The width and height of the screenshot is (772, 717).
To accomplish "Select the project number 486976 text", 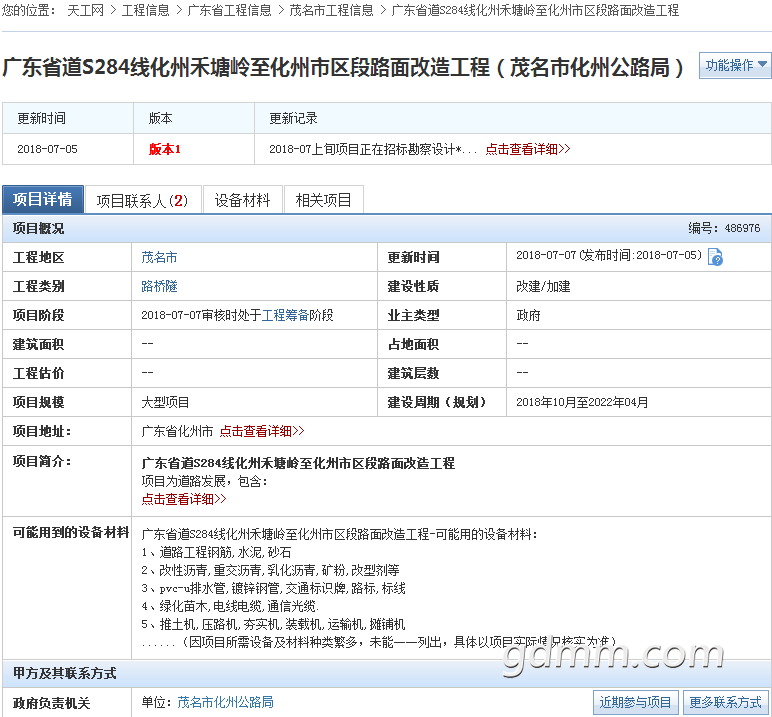I will click(742, 228).
